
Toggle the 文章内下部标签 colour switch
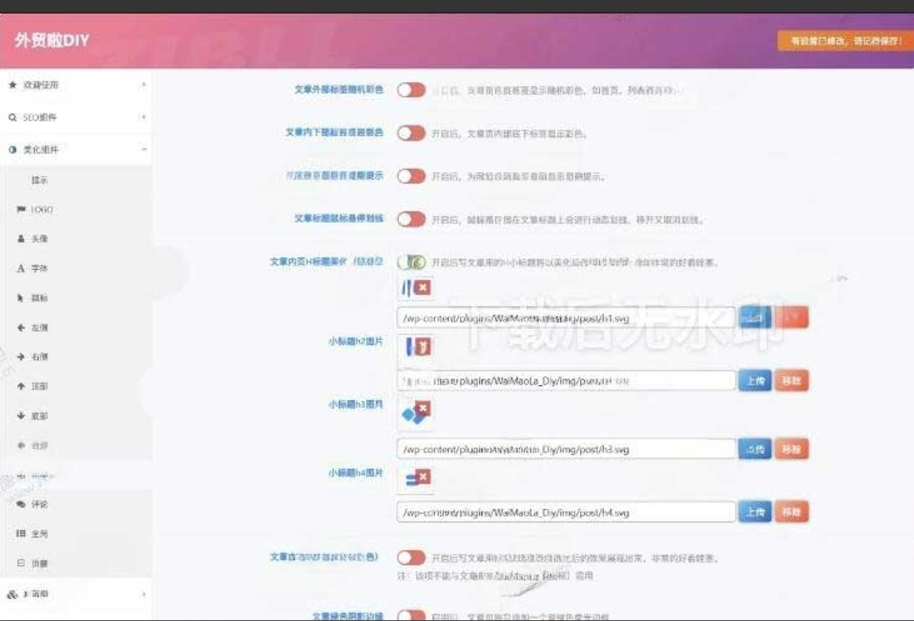pos(412,133)
